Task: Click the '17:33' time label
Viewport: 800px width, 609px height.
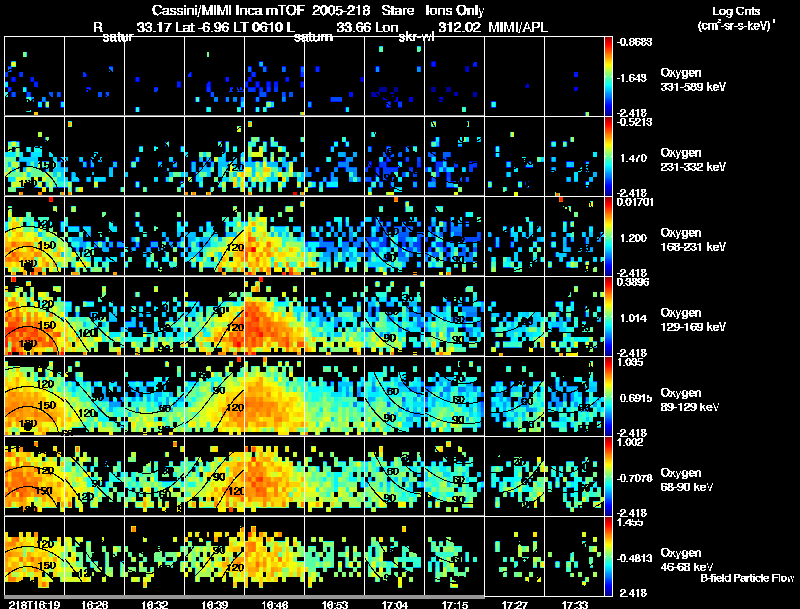Action: (575, 604)
